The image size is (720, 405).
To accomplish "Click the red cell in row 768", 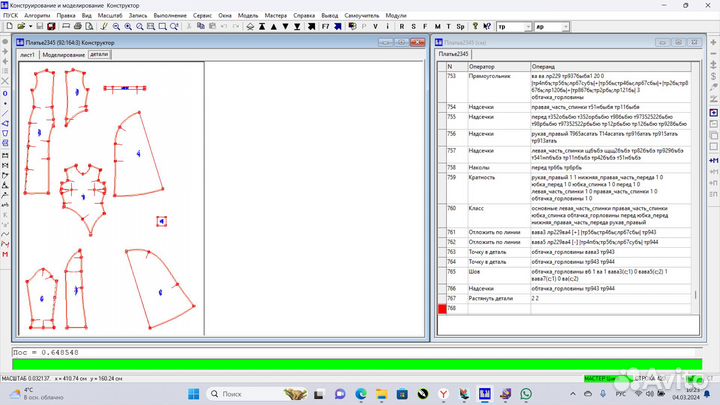I will (442, 308).
